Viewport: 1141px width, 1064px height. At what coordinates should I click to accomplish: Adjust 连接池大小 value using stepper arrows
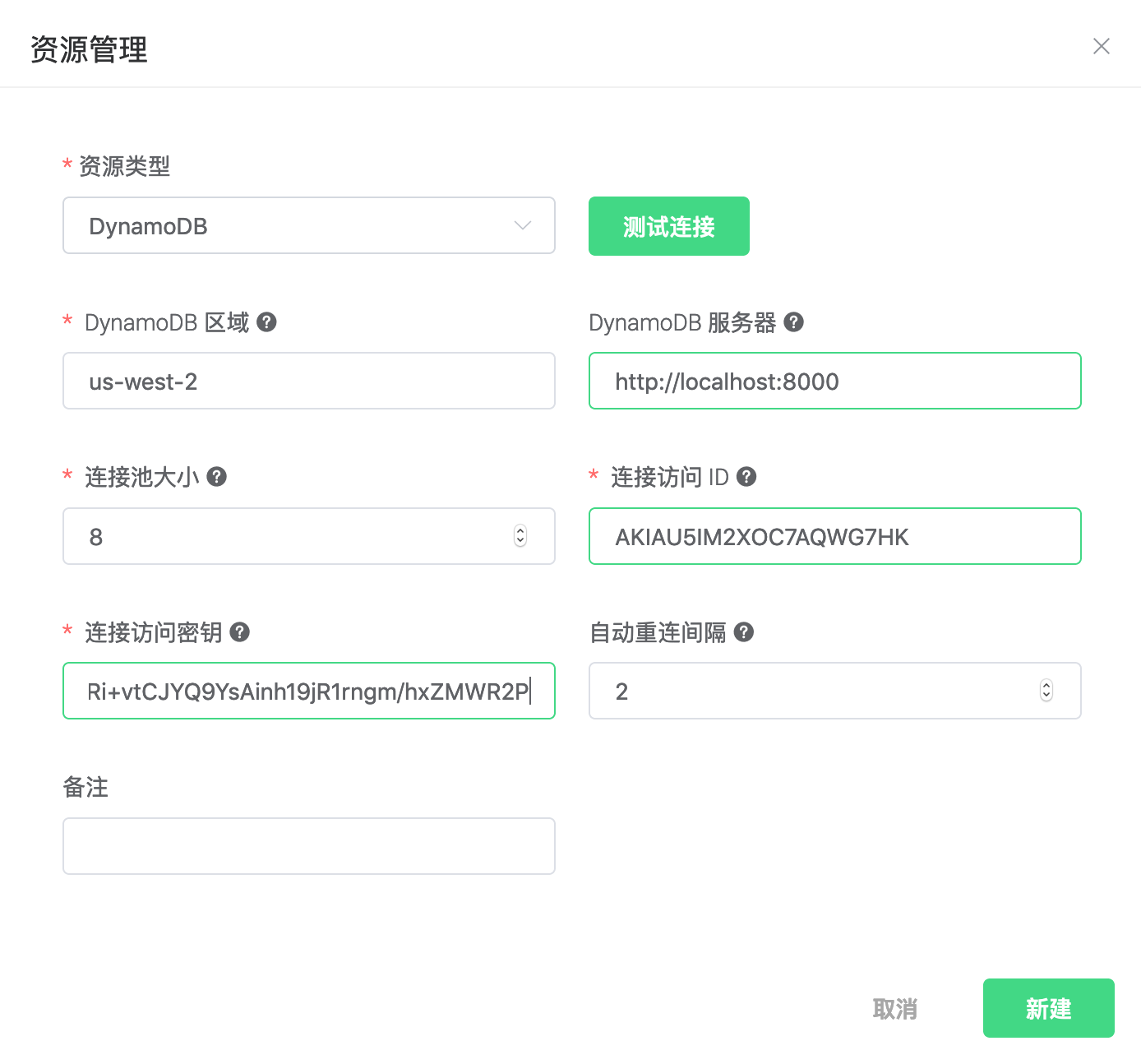(x=520, y=536)
